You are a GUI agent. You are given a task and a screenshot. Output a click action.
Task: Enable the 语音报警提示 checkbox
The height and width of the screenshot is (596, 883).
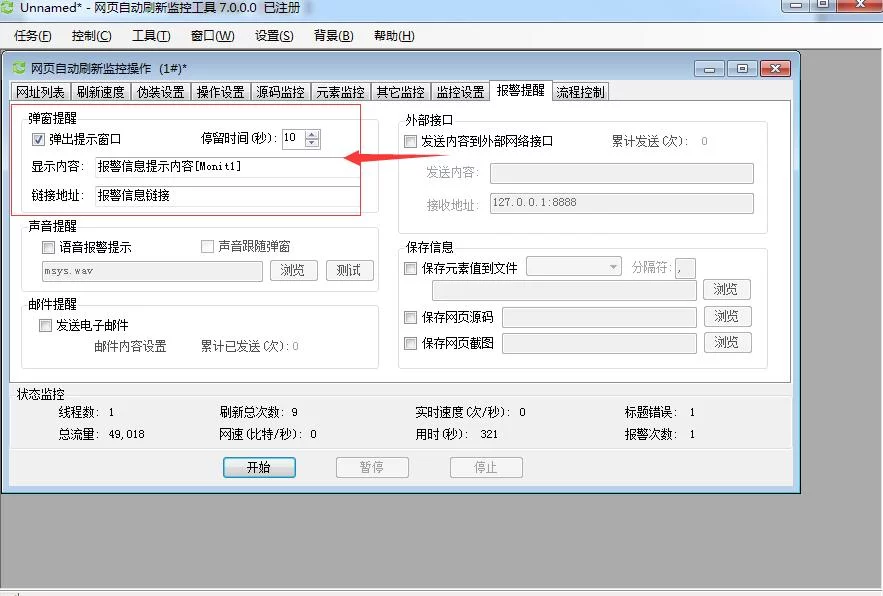point(48,247)
